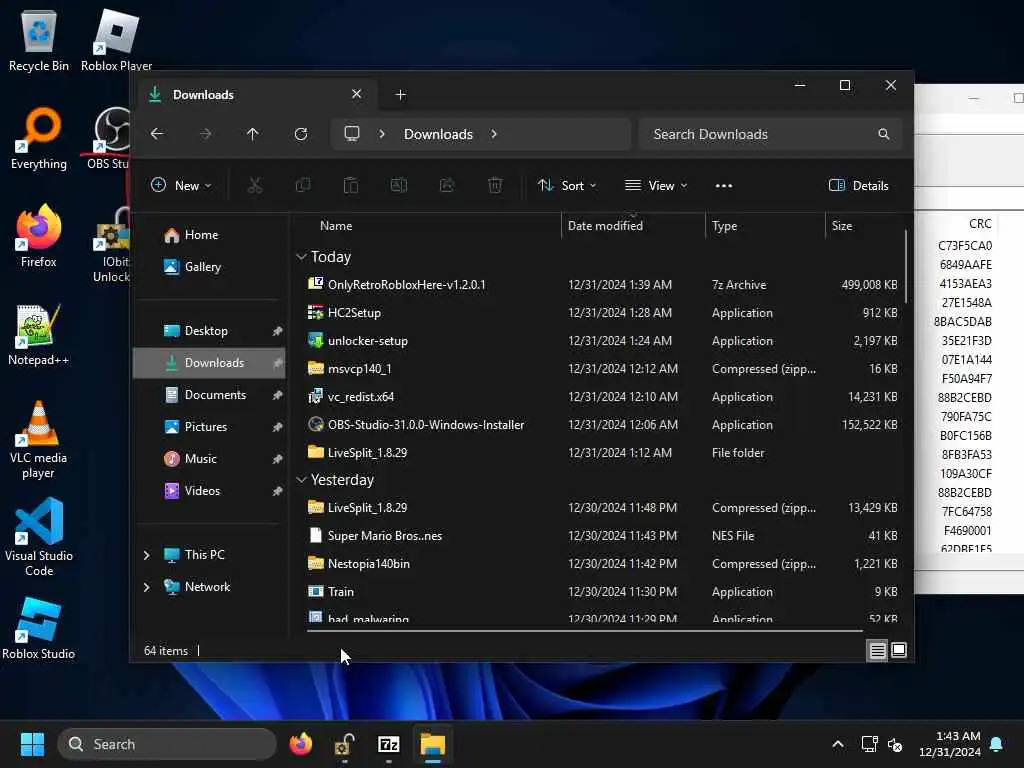Open Visual Studio Code shortcut
Screen dimensions: 1024x768
pyautogui.click(x=39, y=537)
